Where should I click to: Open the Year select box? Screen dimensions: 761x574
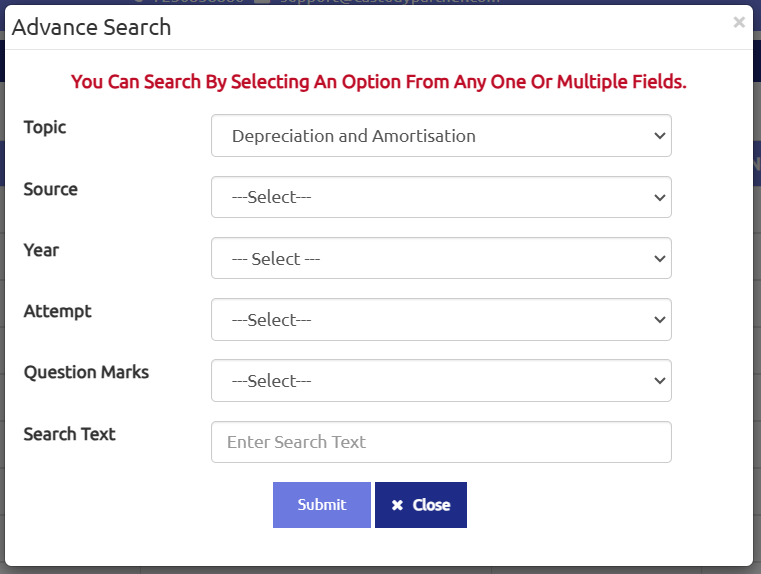[x=440, y=258]
